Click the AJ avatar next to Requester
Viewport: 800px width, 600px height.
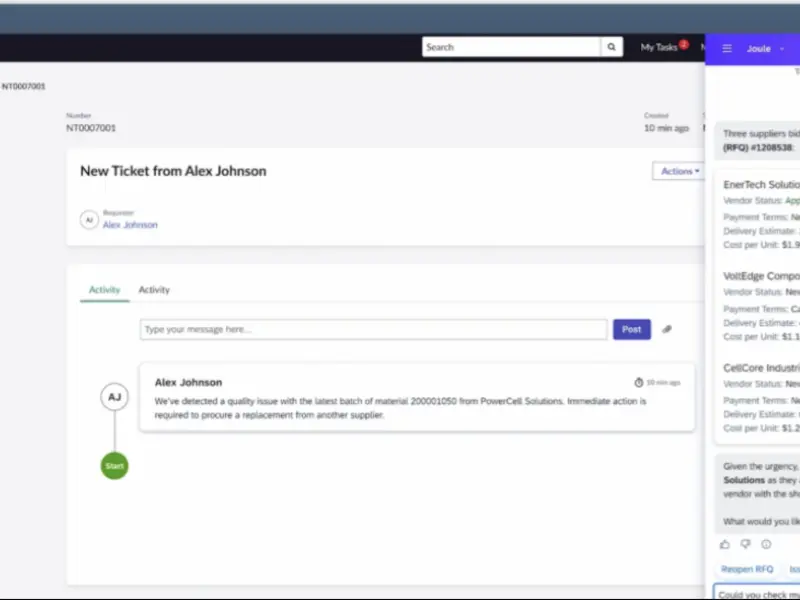pos(89,220)
